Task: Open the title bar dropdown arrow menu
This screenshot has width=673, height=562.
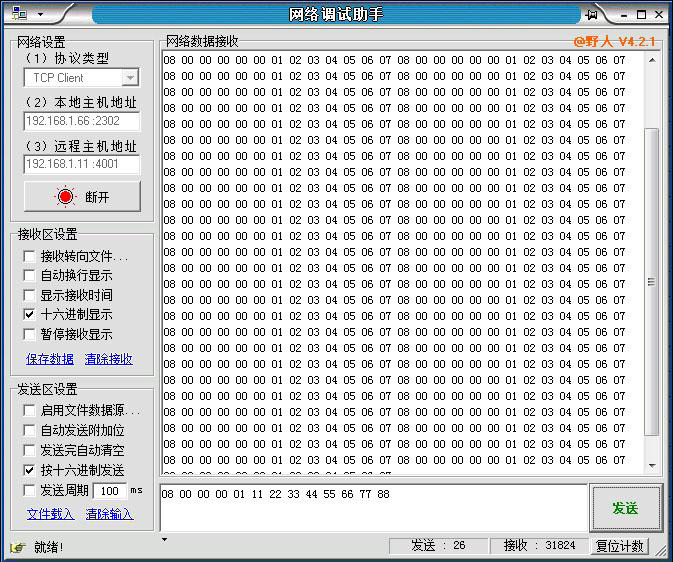Action: click(x=40, y=15)
